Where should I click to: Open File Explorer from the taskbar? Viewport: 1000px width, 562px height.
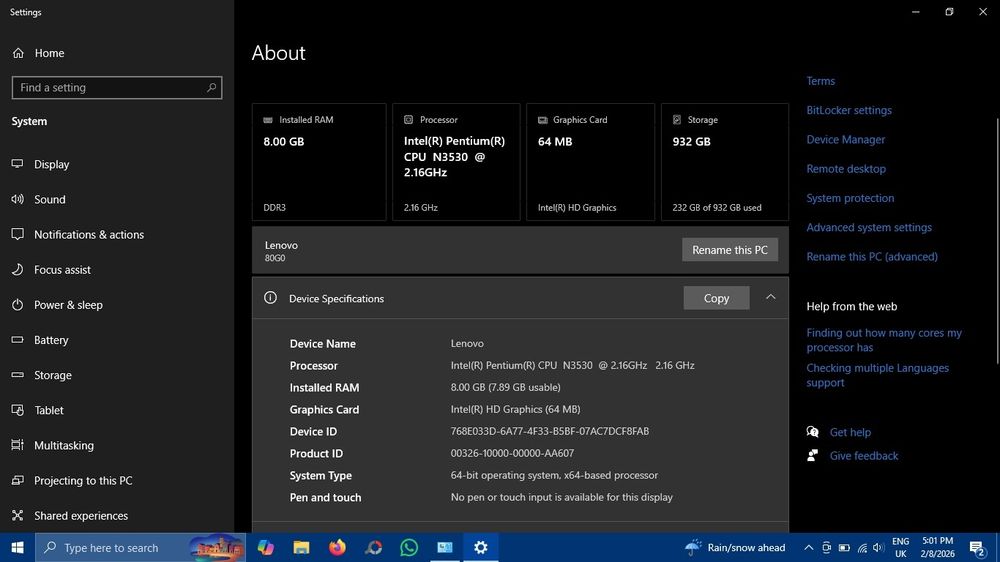[301, 547]
